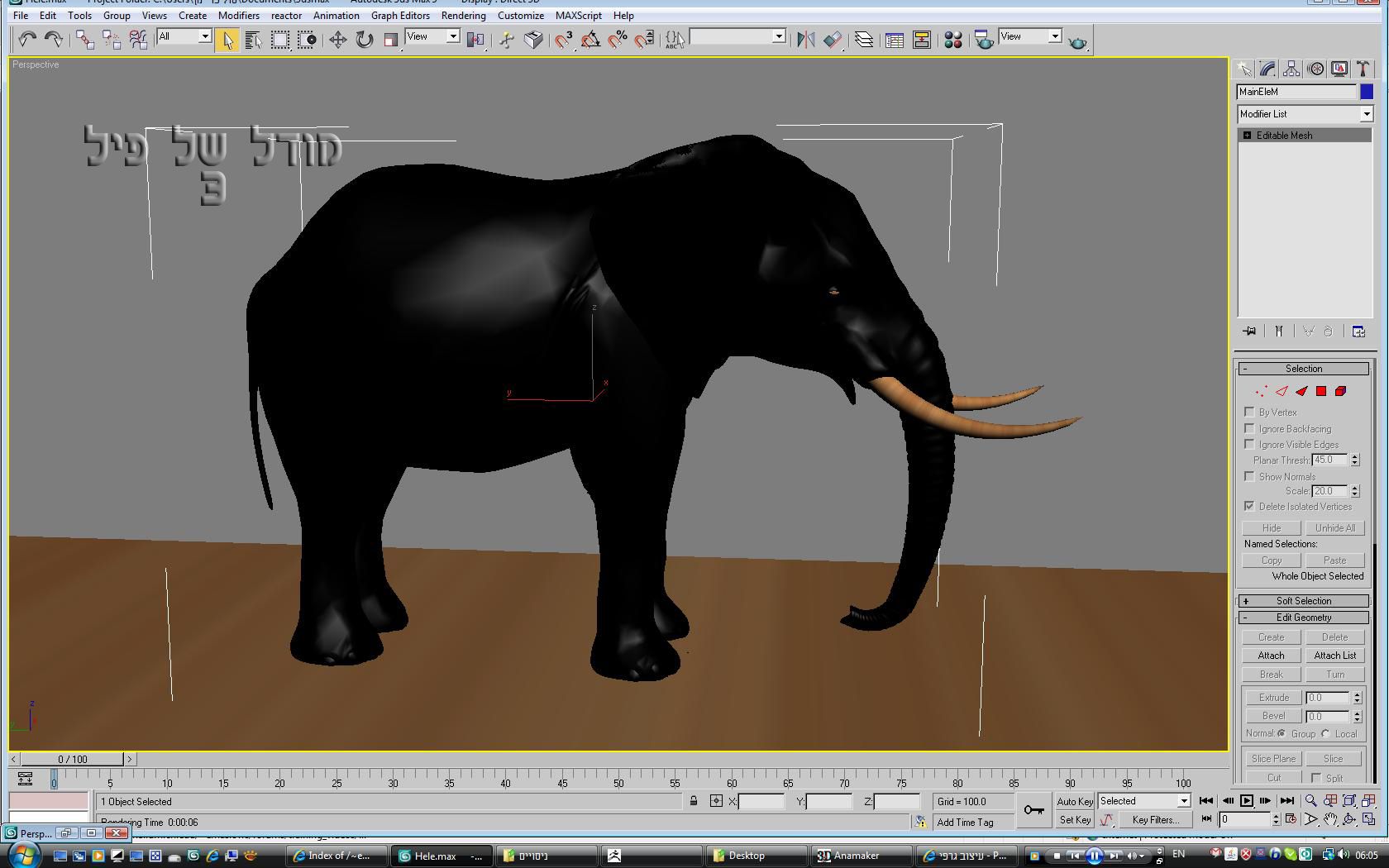Open the Layer Manager icon
Image resolution: width=1389 pixels, height=868 pixels.
pos(864,39)
